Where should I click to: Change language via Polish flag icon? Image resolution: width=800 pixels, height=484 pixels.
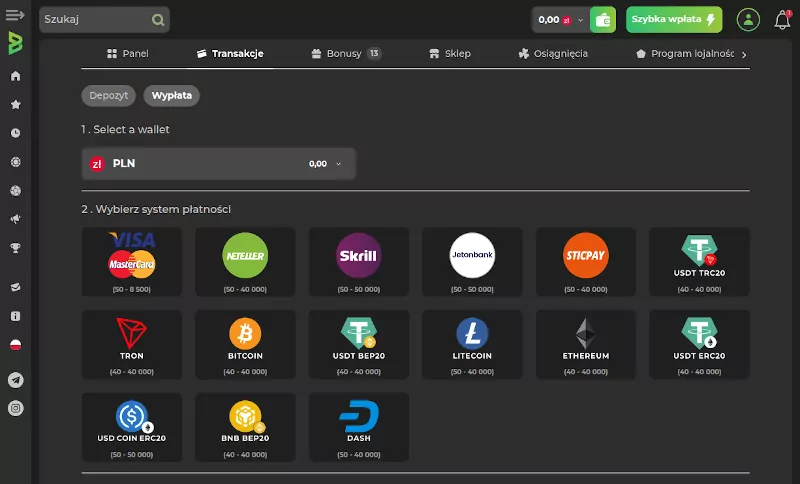(x=15, y=345)
